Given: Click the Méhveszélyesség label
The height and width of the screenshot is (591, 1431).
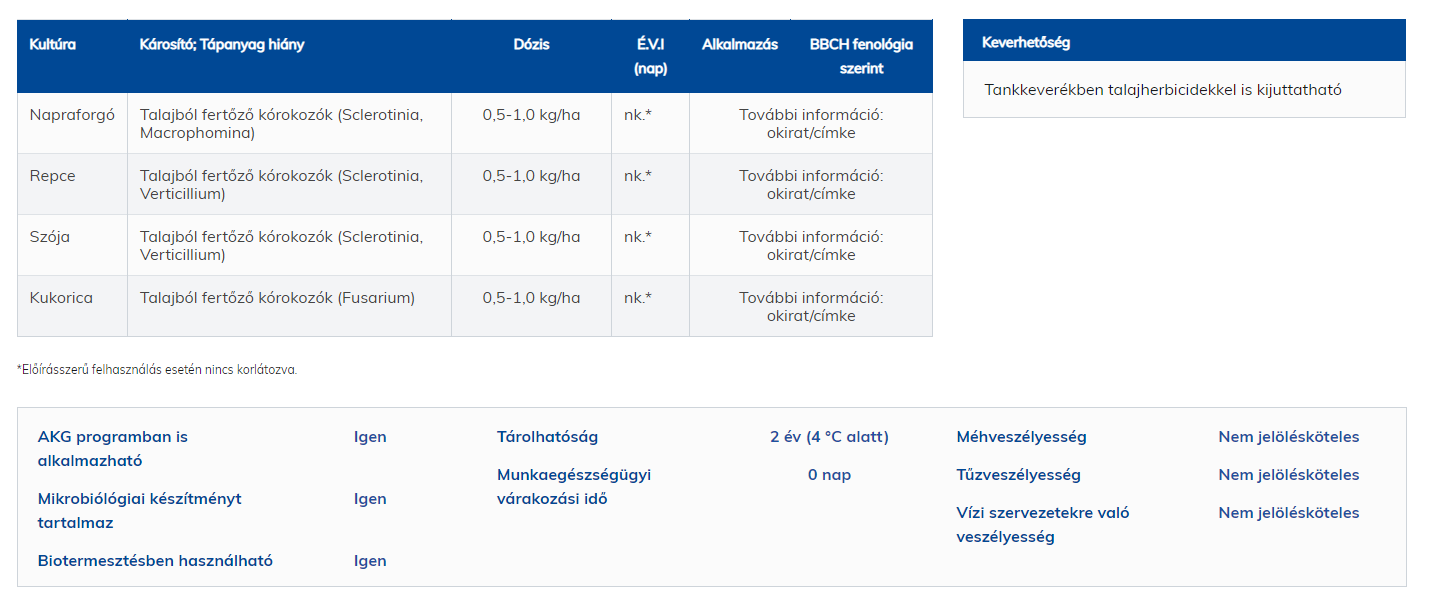Looking at the screenshot, I should click(1021, 437).
